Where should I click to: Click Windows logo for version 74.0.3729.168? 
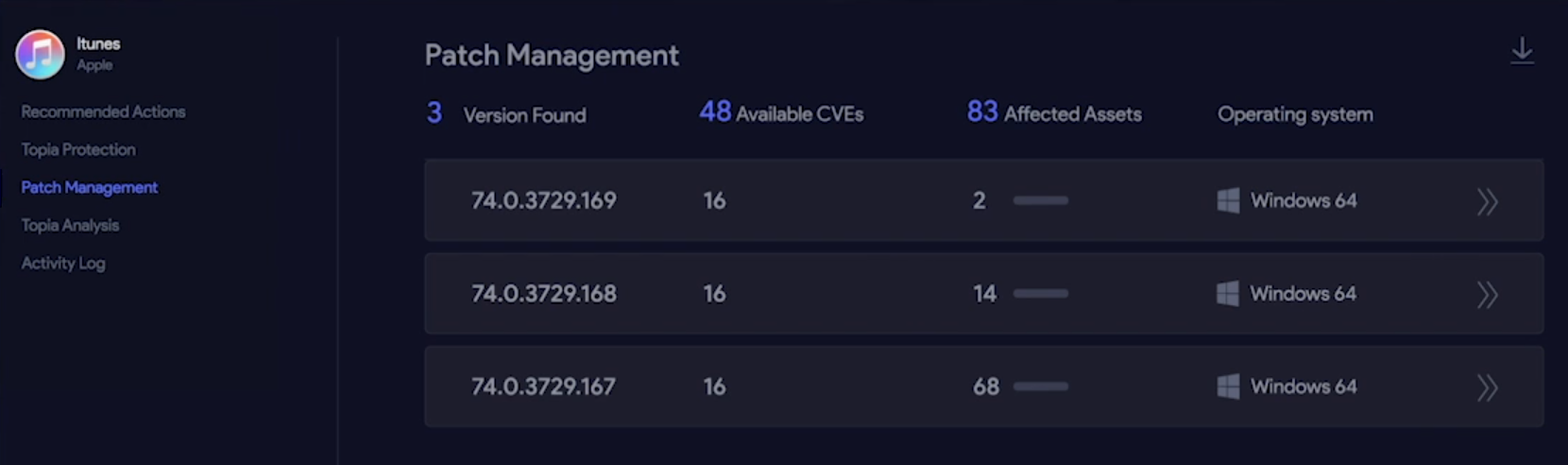1228,294
